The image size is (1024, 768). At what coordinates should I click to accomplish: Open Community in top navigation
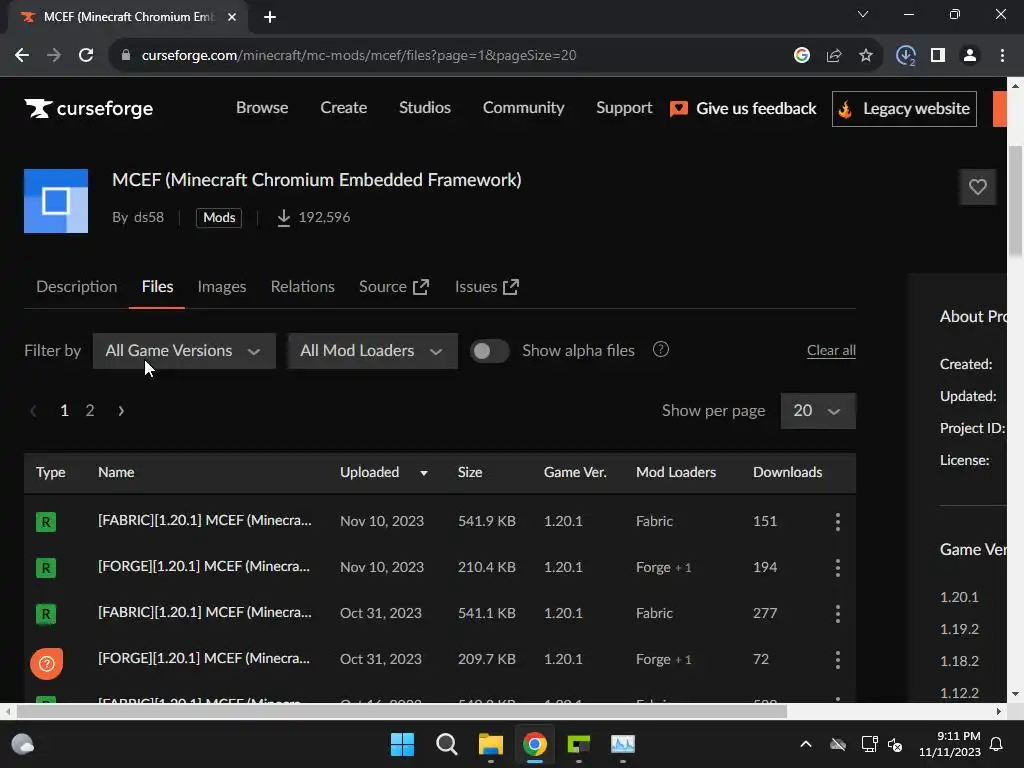(523, 108)
